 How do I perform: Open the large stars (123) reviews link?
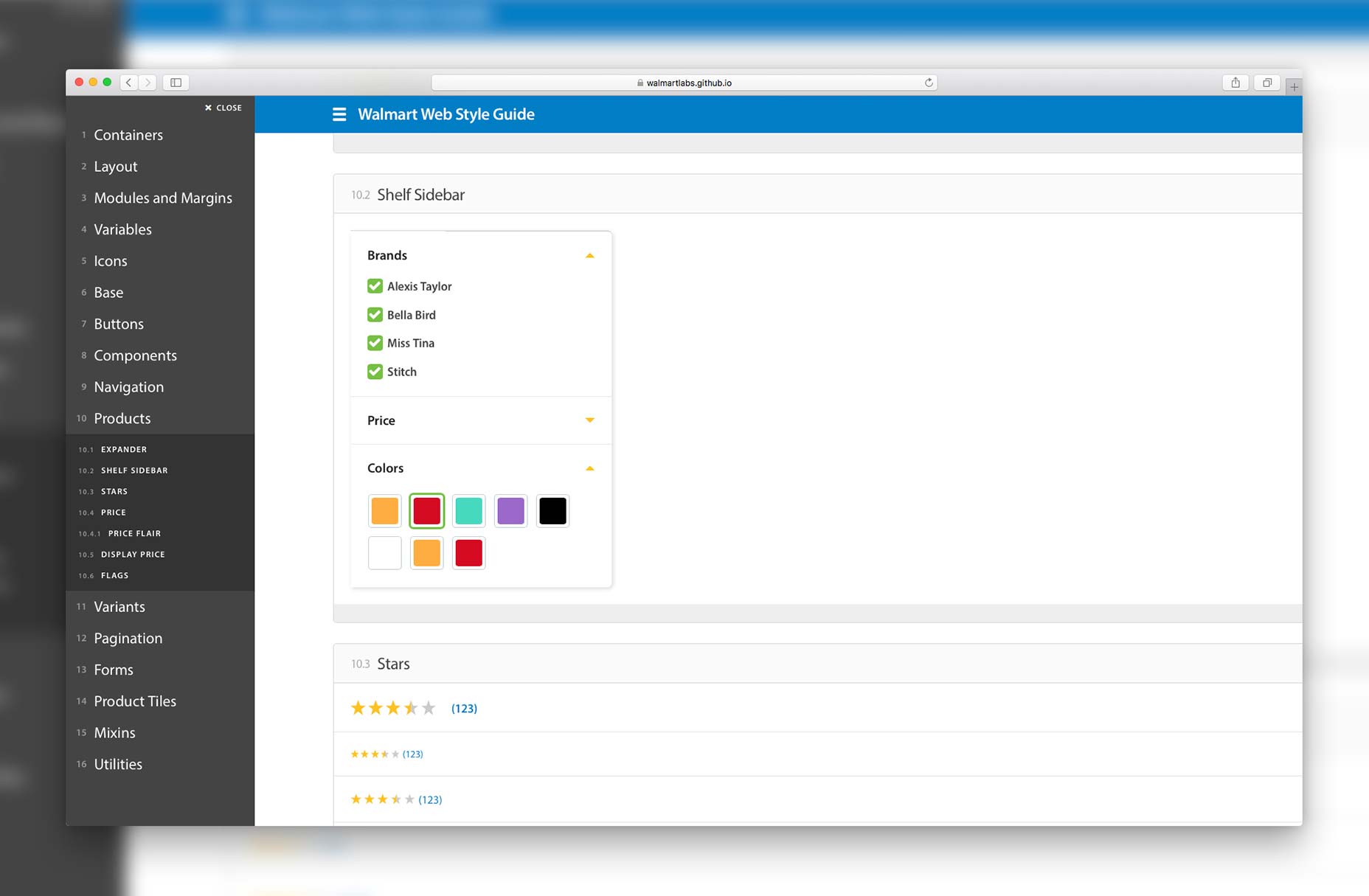pyautogui.click(x=464, y=709)
